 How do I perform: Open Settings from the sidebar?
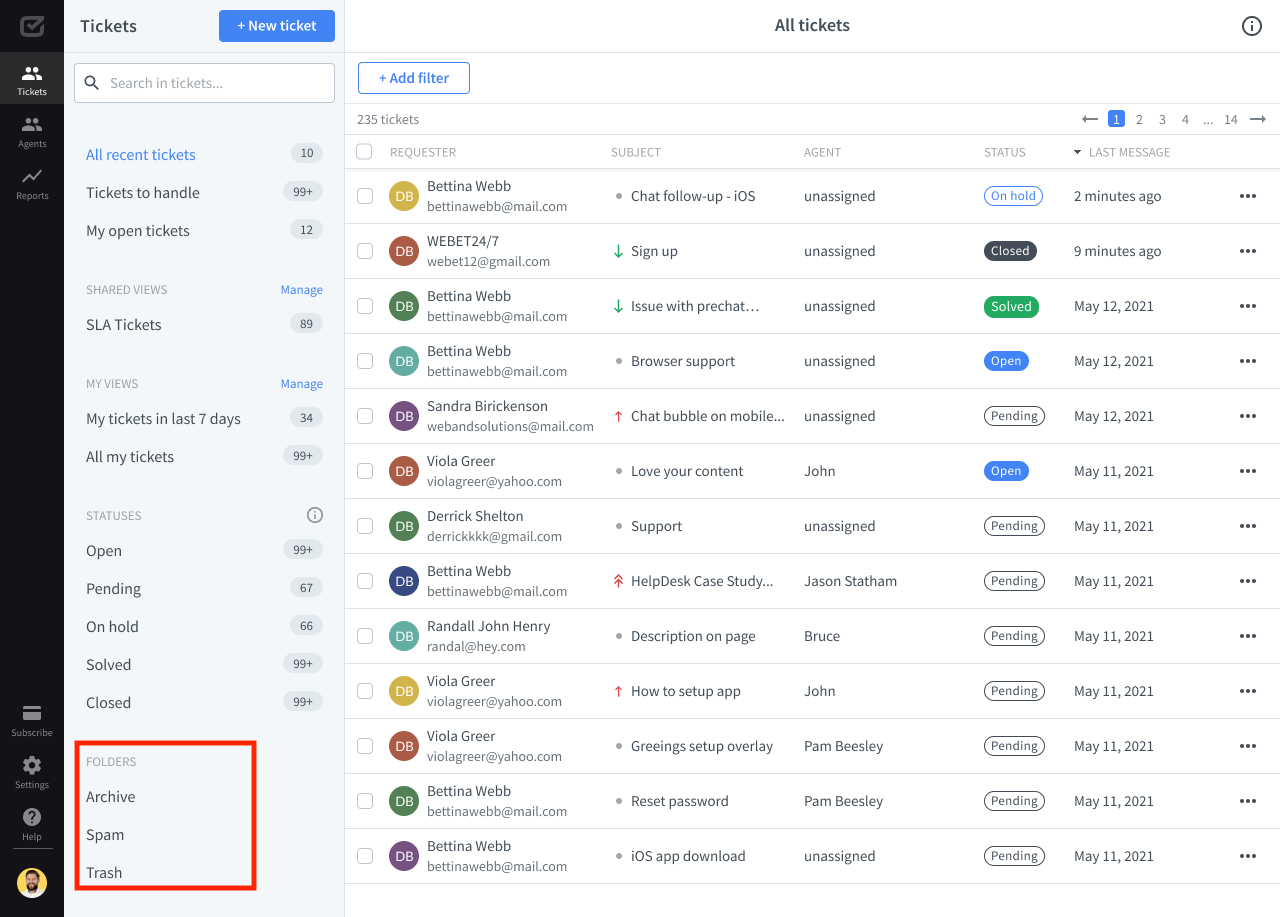(x=32, y=772)
